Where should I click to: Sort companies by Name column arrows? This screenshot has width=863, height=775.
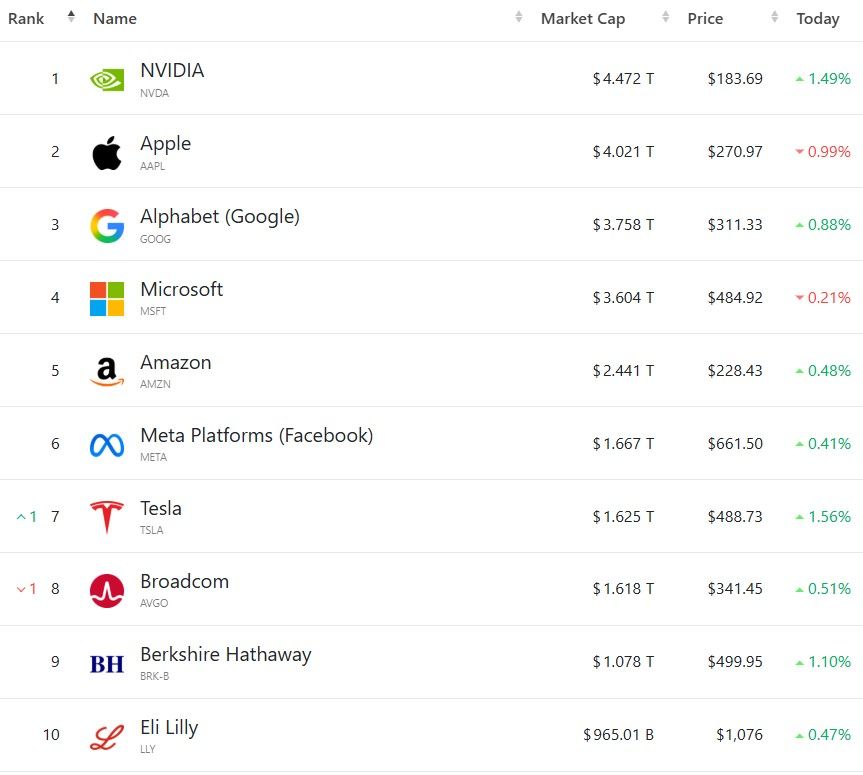[x=519, y=18]
